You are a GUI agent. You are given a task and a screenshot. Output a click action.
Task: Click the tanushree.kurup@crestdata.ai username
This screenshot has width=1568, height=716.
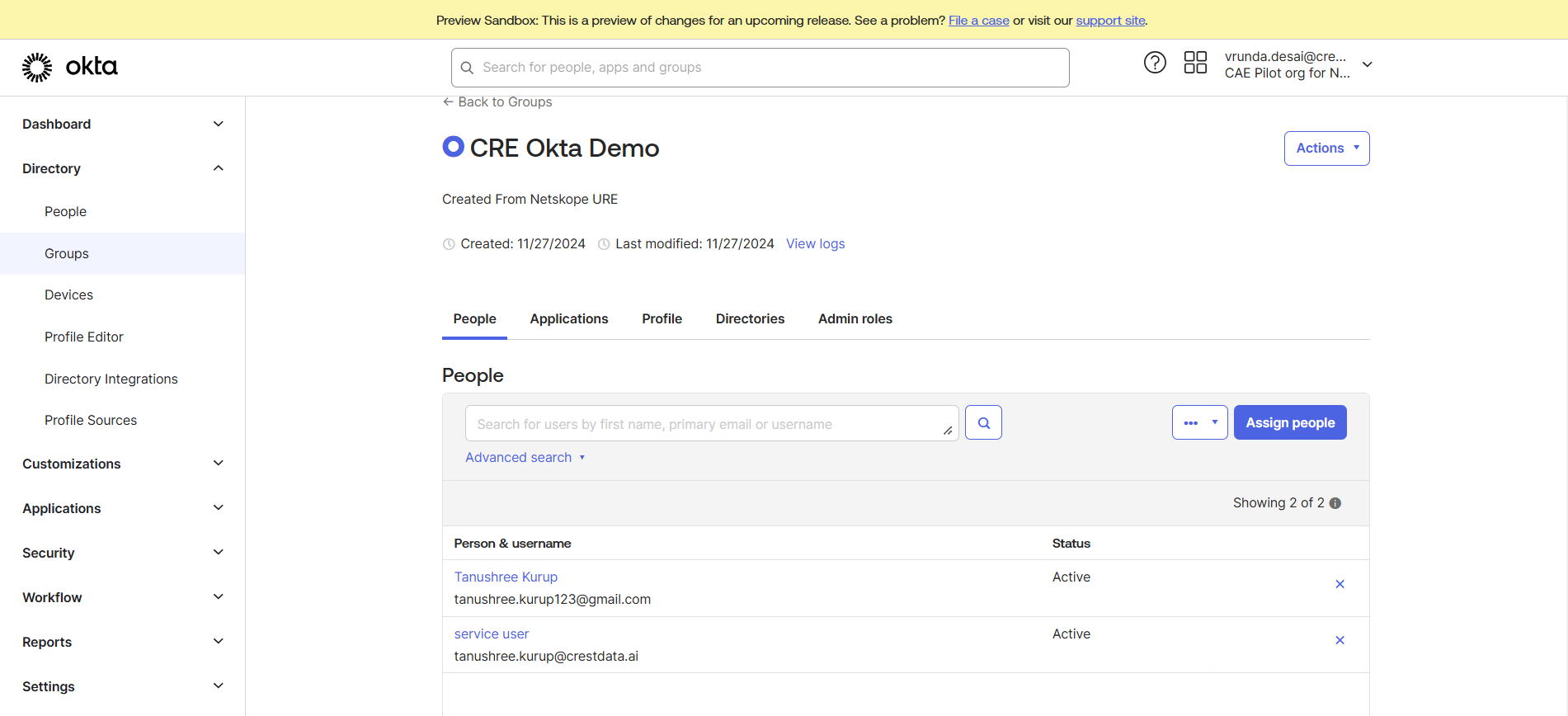546,657
